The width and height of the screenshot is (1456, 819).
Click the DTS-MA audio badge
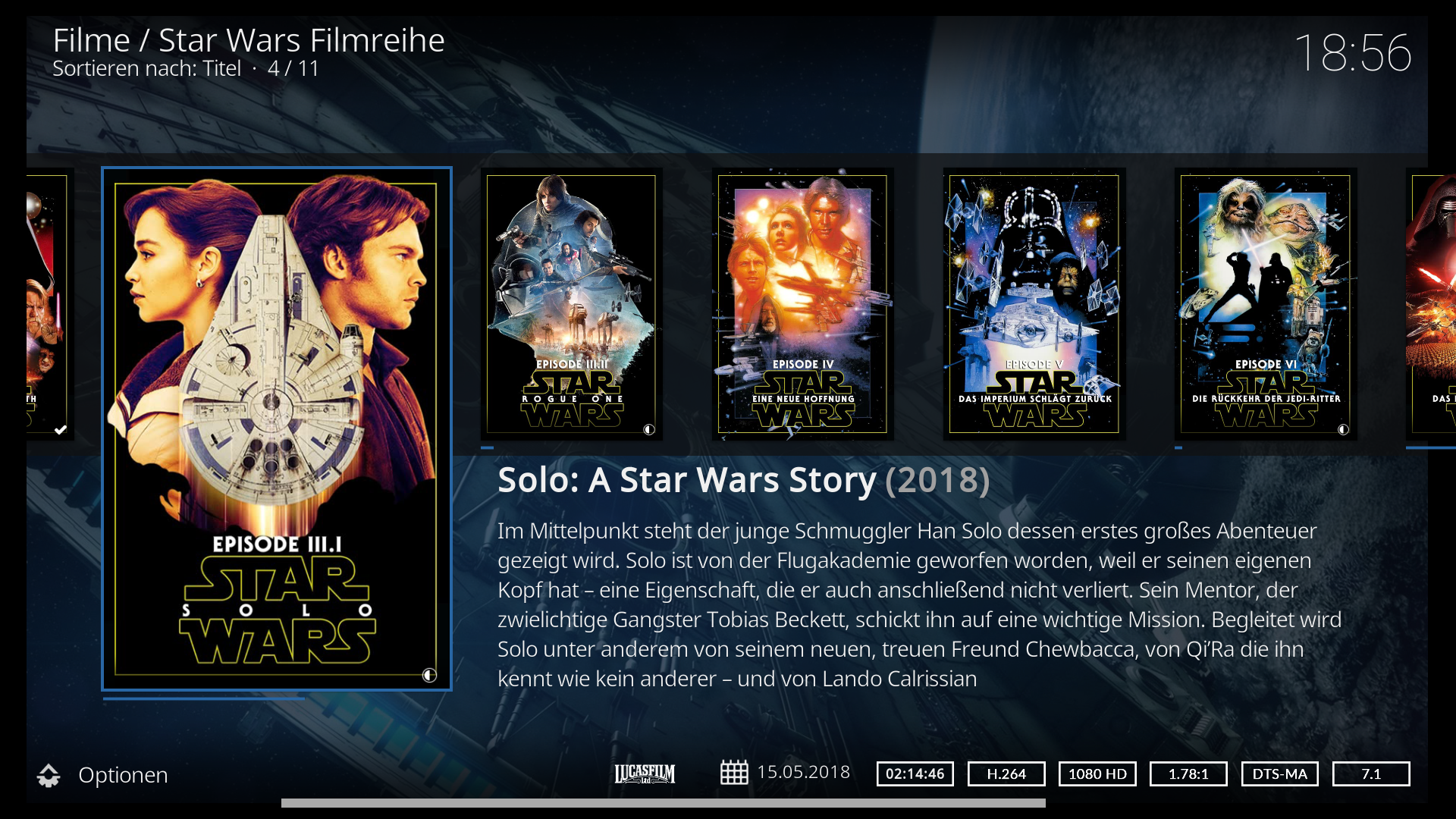(1280, 773)
